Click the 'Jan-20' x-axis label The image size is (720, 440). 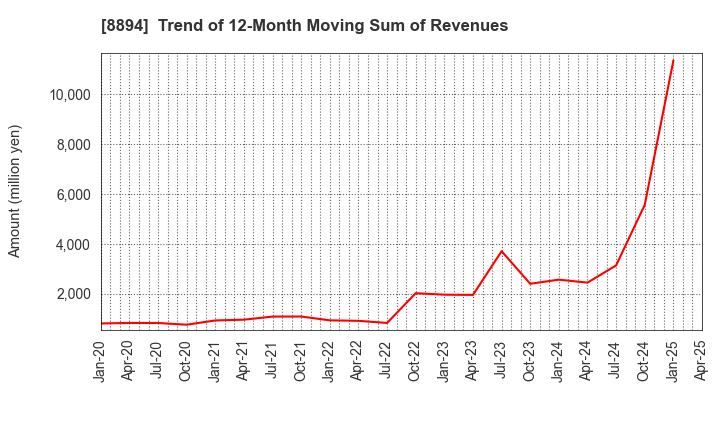(99, 361)
